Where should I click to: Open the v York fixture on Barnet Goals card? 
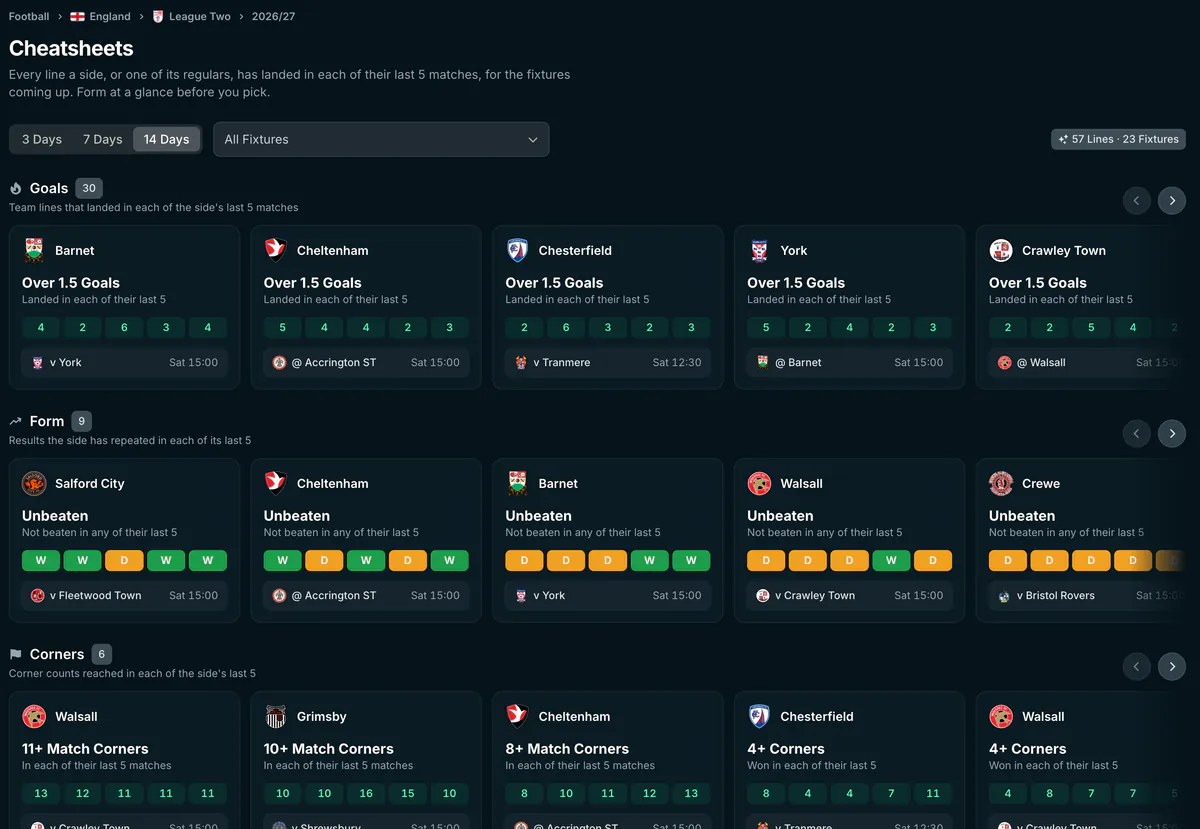[x=124, y=362]
